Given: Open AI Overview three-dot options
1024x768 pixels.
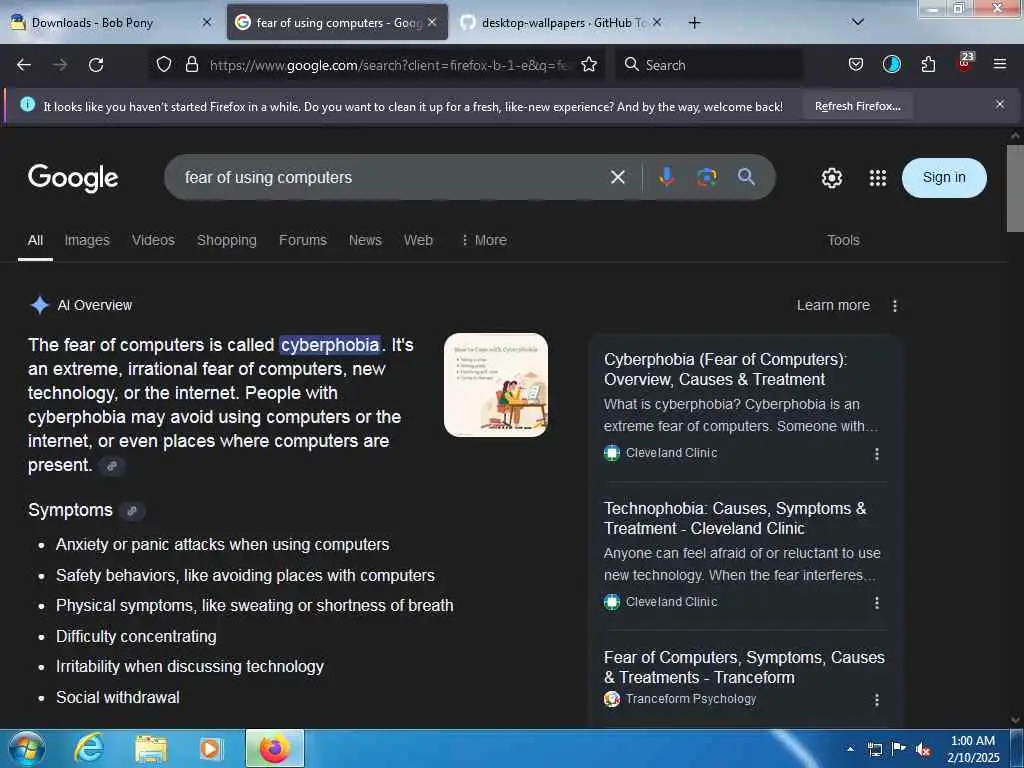Looking at the screenshot, I should point(895,306).
